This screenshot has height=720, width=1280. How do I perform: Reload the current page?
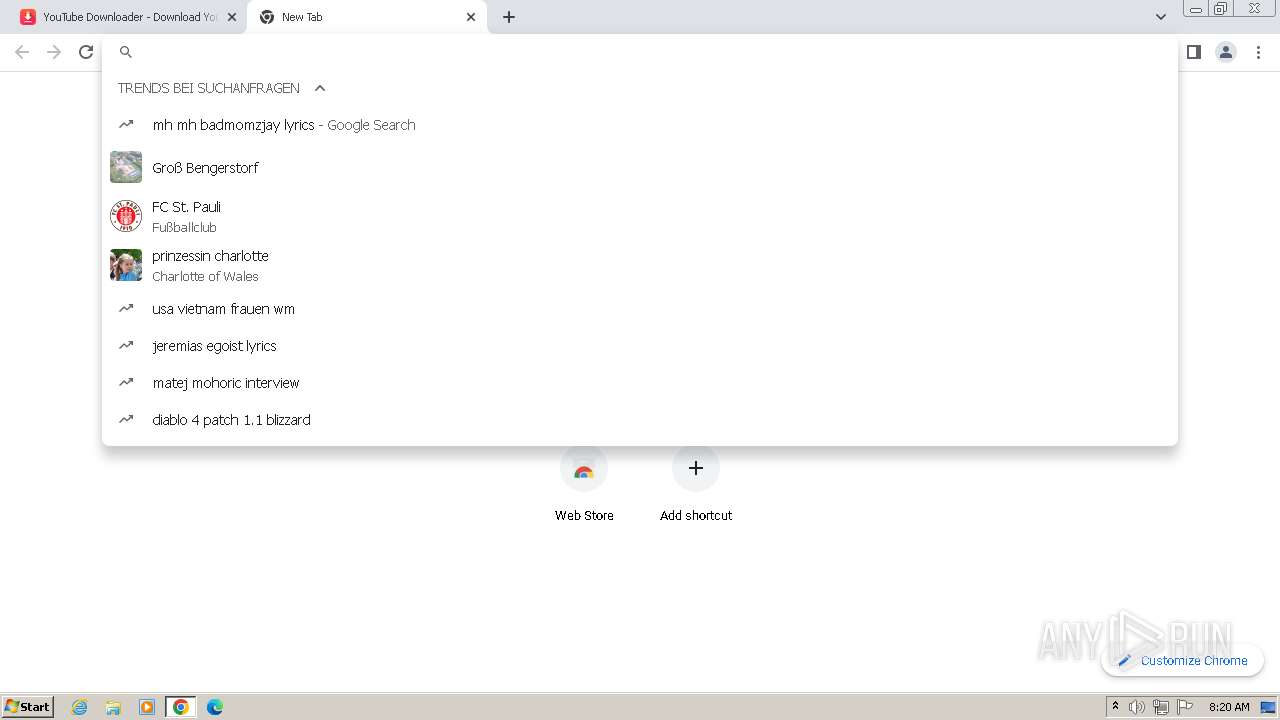click(x=86, y=52)
